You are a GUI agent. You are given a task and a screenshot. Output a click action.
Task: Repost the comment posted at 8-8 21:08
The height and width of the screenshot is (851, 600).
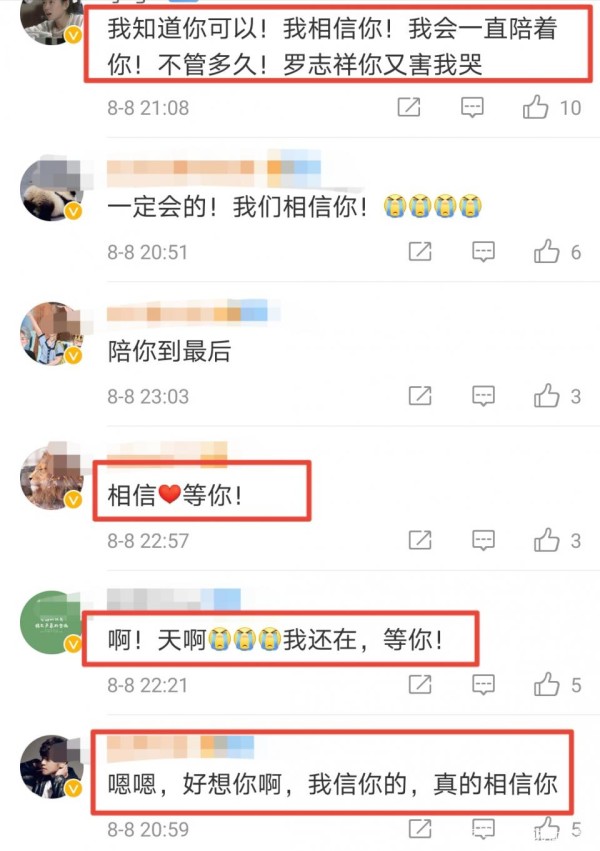point(409,107)
